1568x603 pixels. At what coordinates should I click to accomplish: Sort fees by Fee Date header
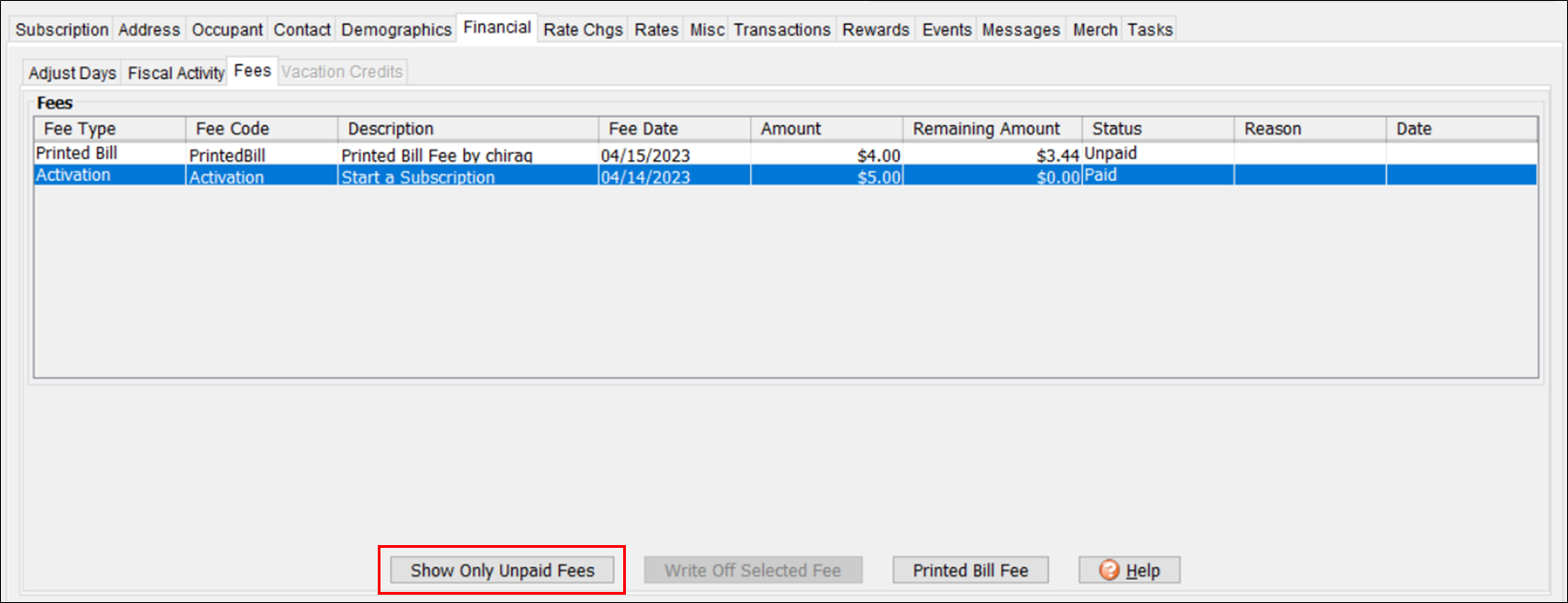[x=674, y=129]
